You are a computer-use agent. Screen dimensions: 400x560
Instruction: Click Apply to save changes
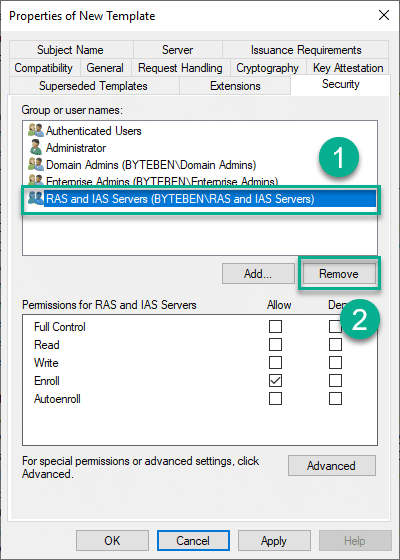click(274, 541)
